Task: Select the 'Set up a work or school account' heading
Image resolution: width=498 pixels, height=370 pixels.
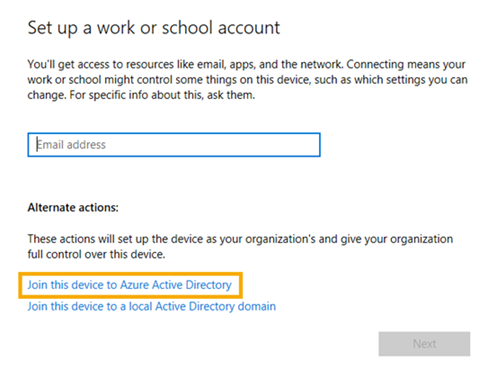Action: (x=154, y=28)
